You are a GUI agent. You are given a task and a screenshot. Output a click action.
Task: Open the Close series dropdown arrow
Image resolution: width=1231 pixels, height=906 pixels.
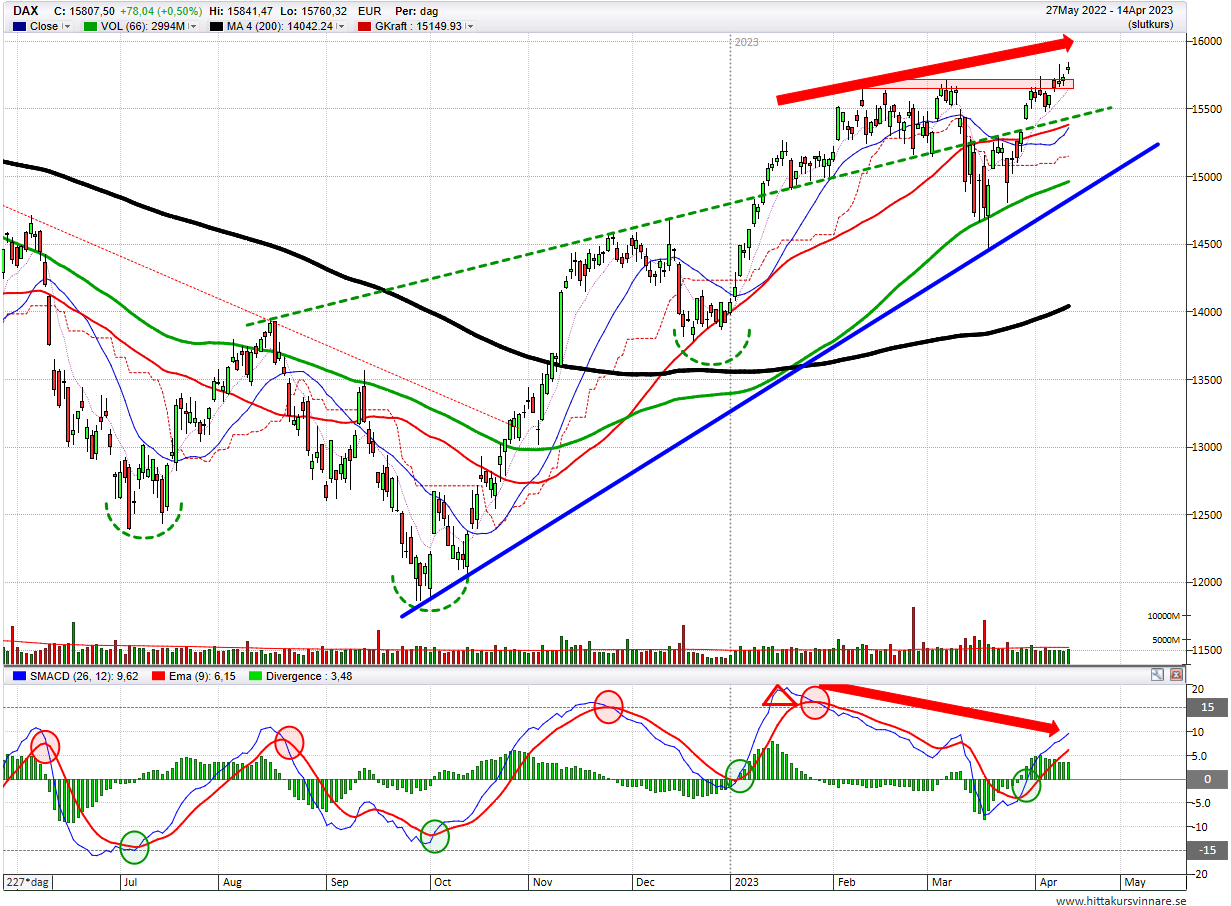pos(67,27)
